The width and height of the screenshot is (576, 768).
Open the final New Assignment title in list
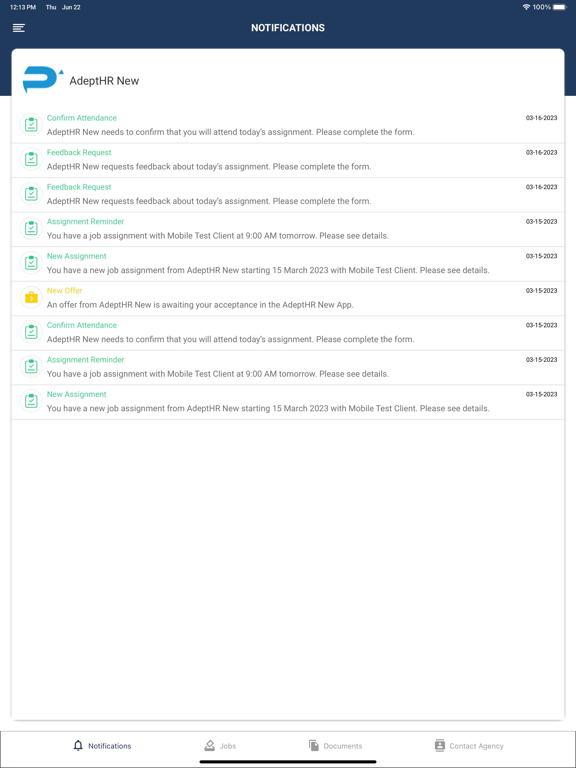click(x=76, y=394)
